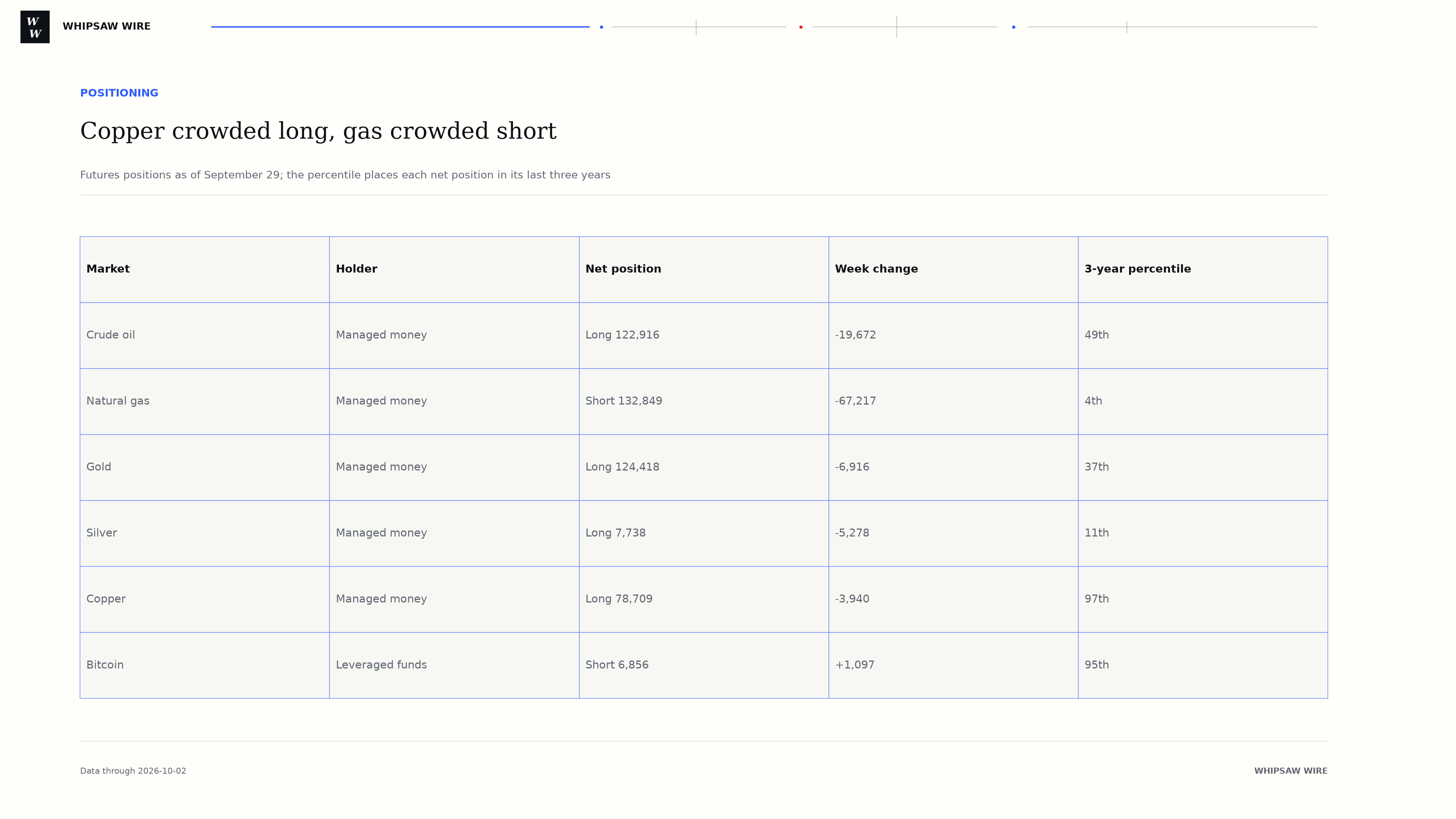The image size is (1456, 819).
Task: Click the Futures positions subtitle text
Action: (x=345, y=175)
